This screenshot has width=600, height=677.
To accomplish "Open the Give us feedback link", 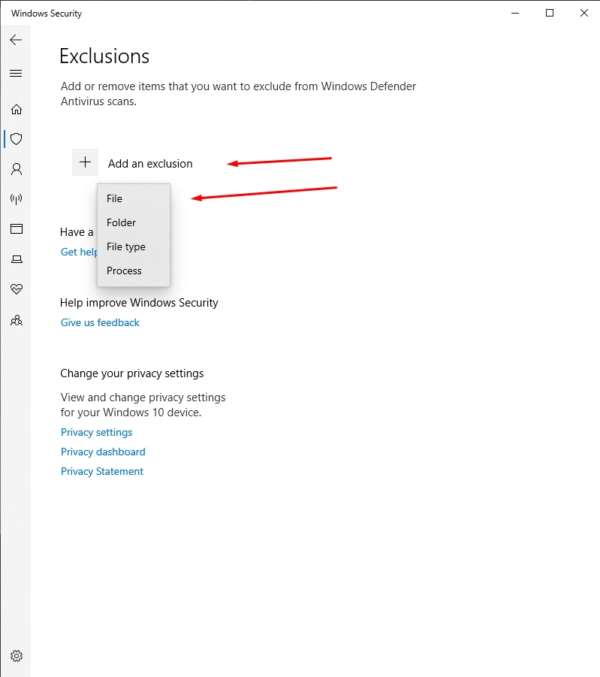I will pyautogui.click(x=100, y=323).
